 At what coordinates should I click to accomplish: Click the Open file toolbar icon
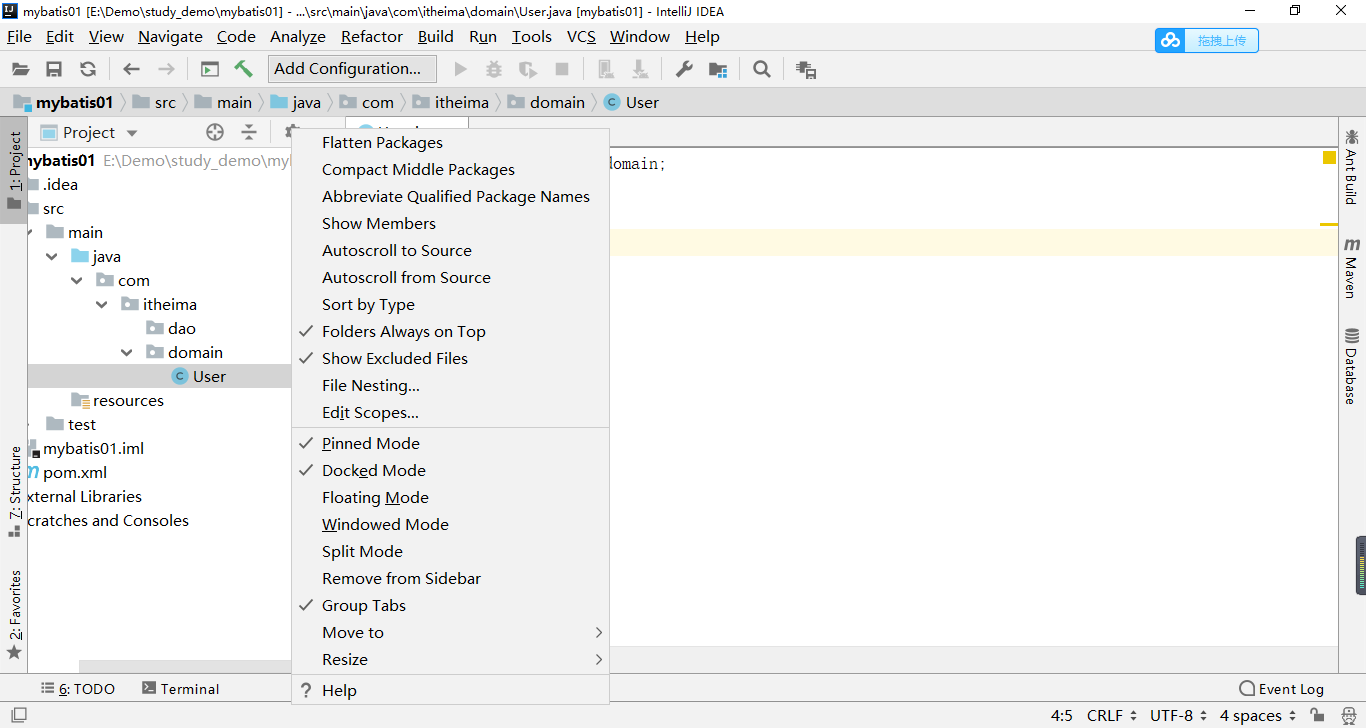coord(20,69)
